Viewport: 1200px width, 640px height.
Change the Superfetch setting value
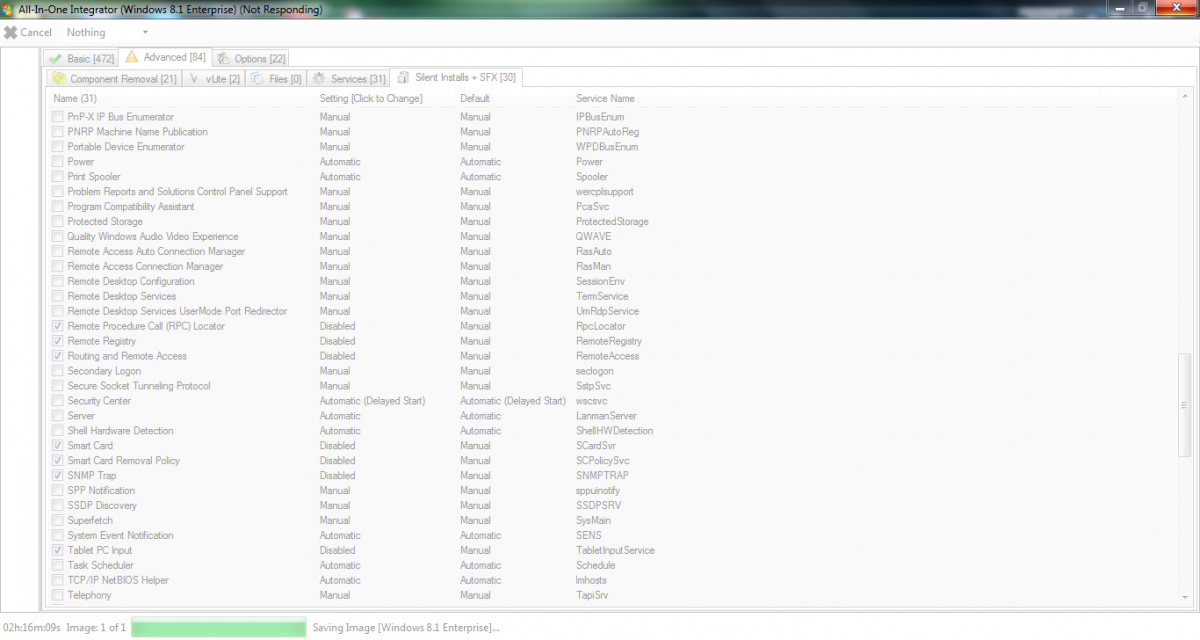pyautogui.click(x=334, y=520)
